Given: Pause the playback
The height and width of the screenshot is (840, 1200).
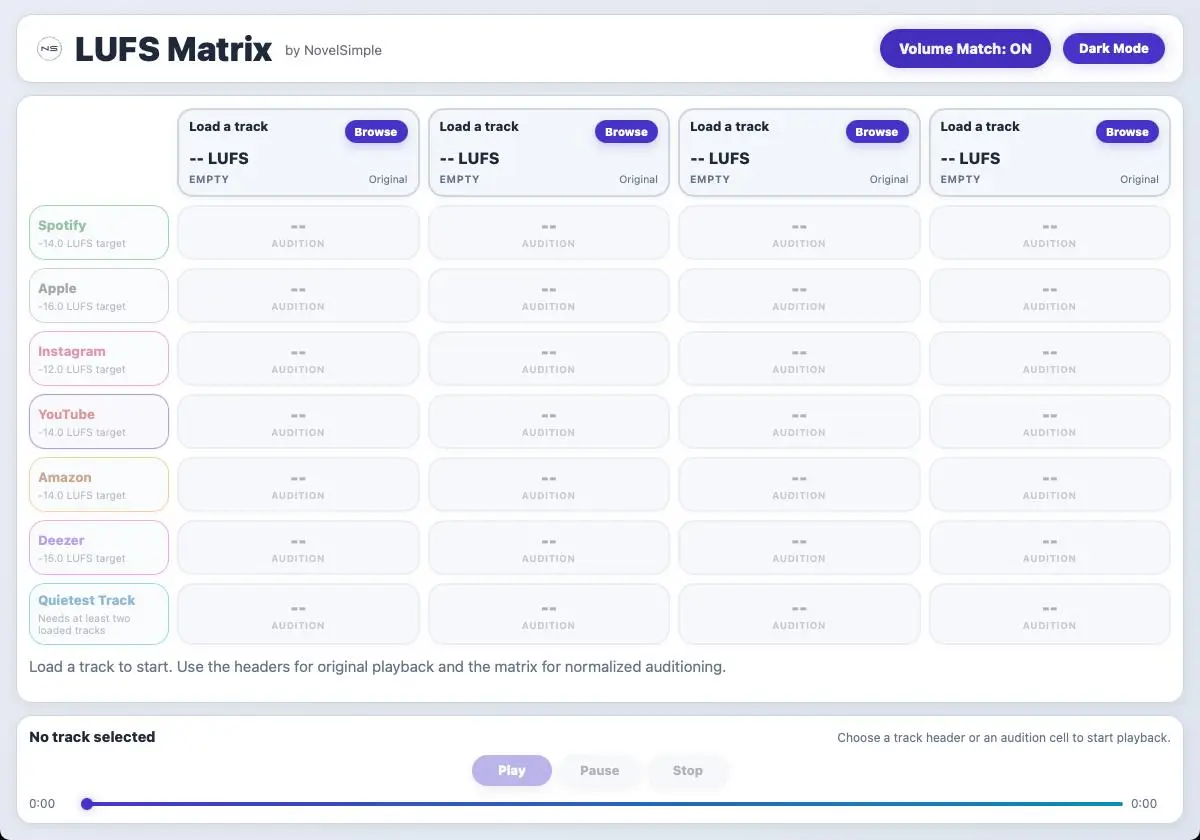Looking at the screenshot, I should (x=599, y=771).
